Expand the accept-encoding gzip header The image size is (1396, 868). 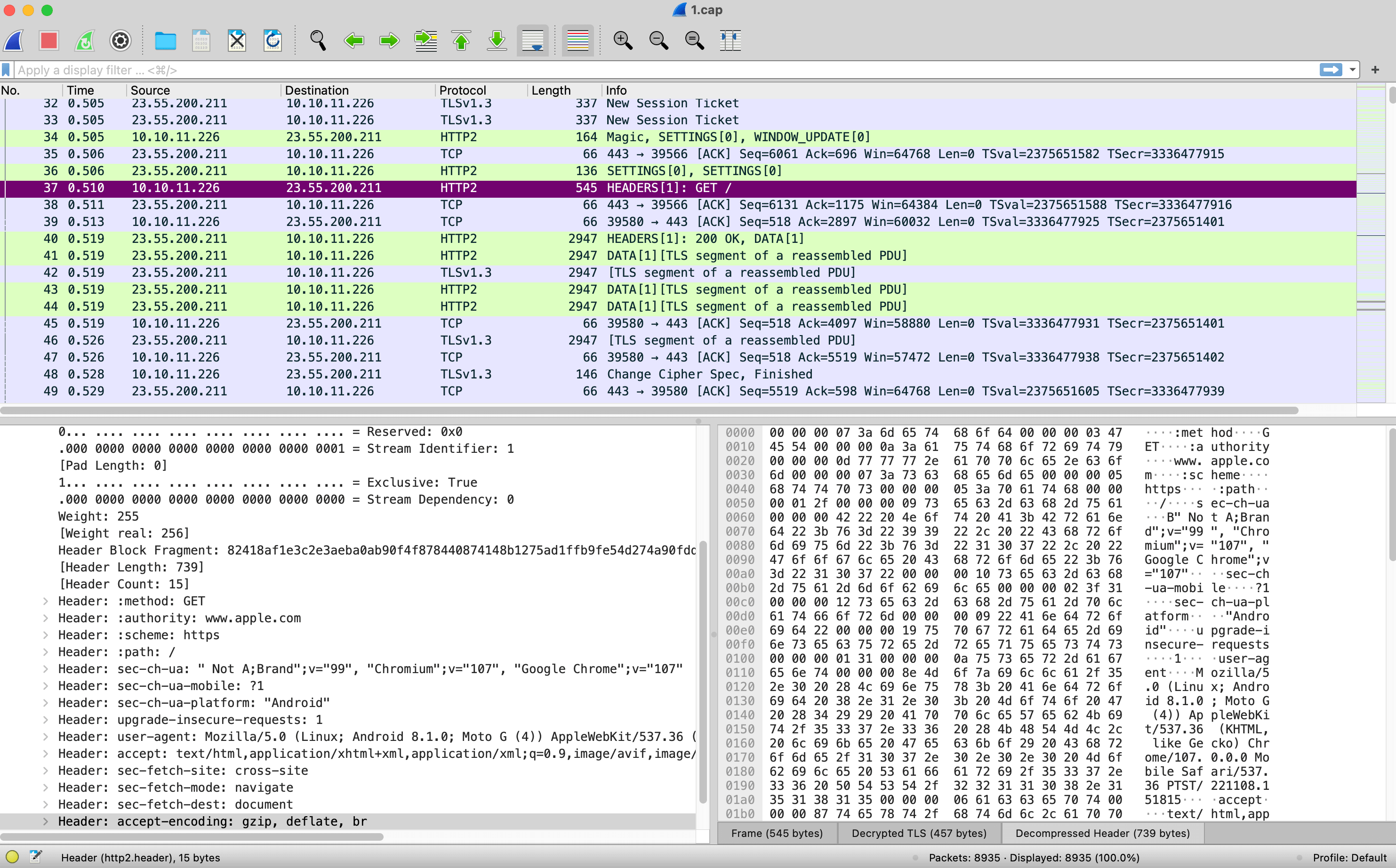pos(45,821)
